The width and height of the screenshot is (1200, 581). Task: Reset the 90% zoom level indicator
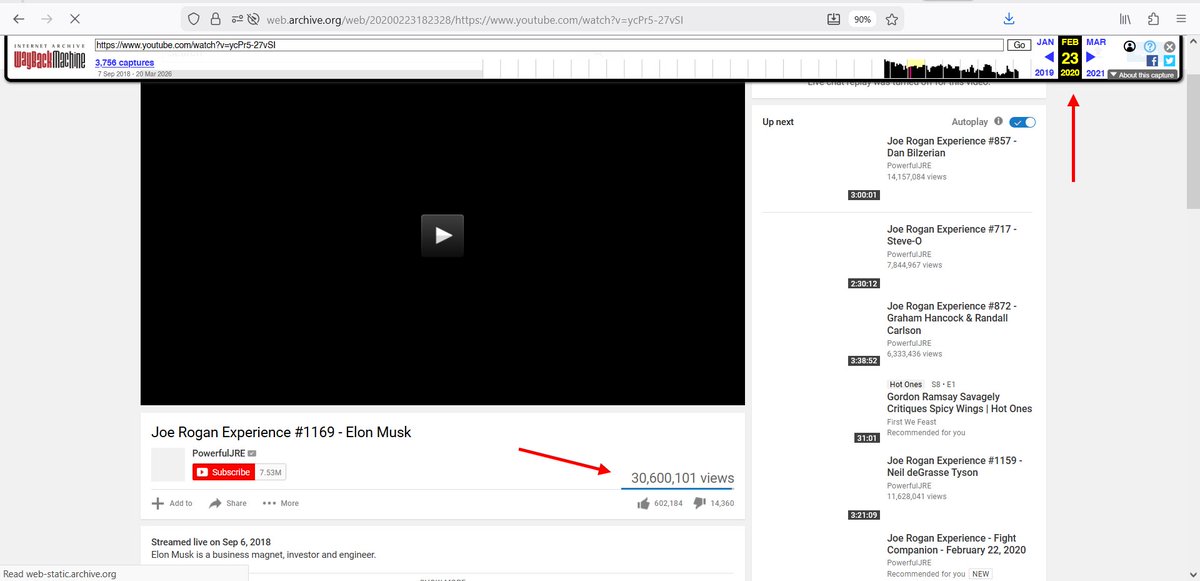[861, 19]
